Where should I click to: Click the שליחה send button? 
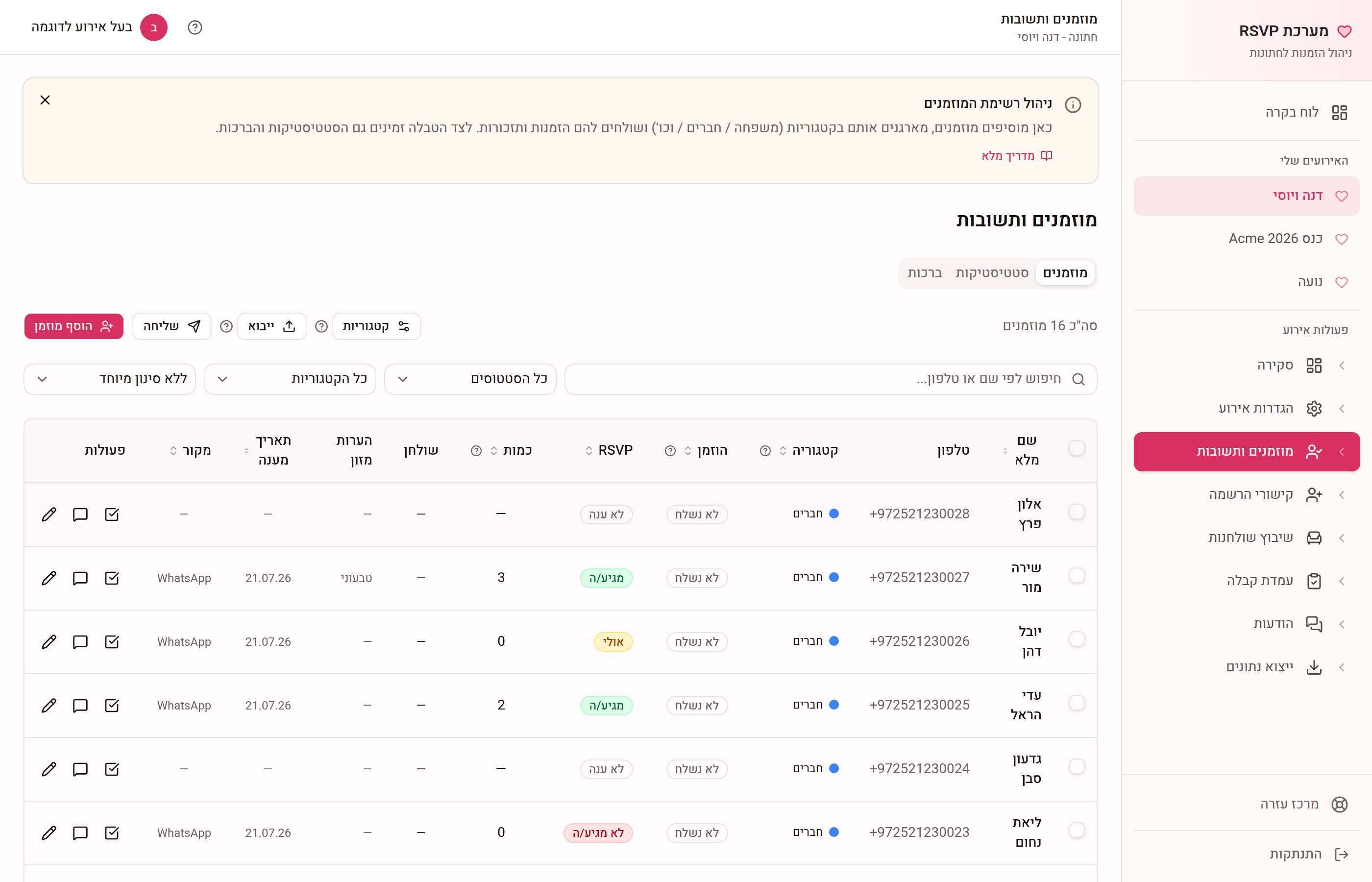point(172,326)
